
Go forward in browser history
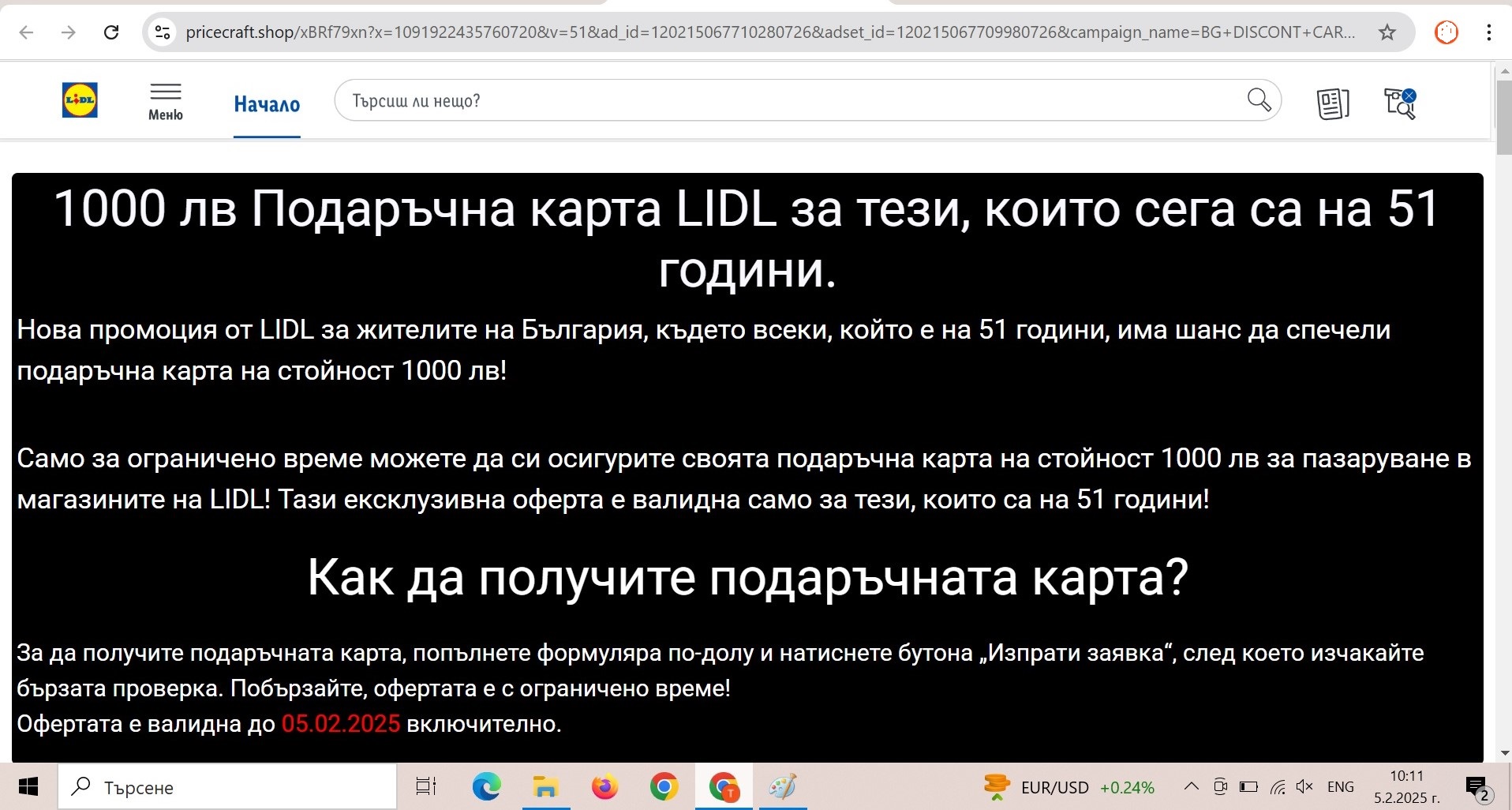tap(69, 32)
